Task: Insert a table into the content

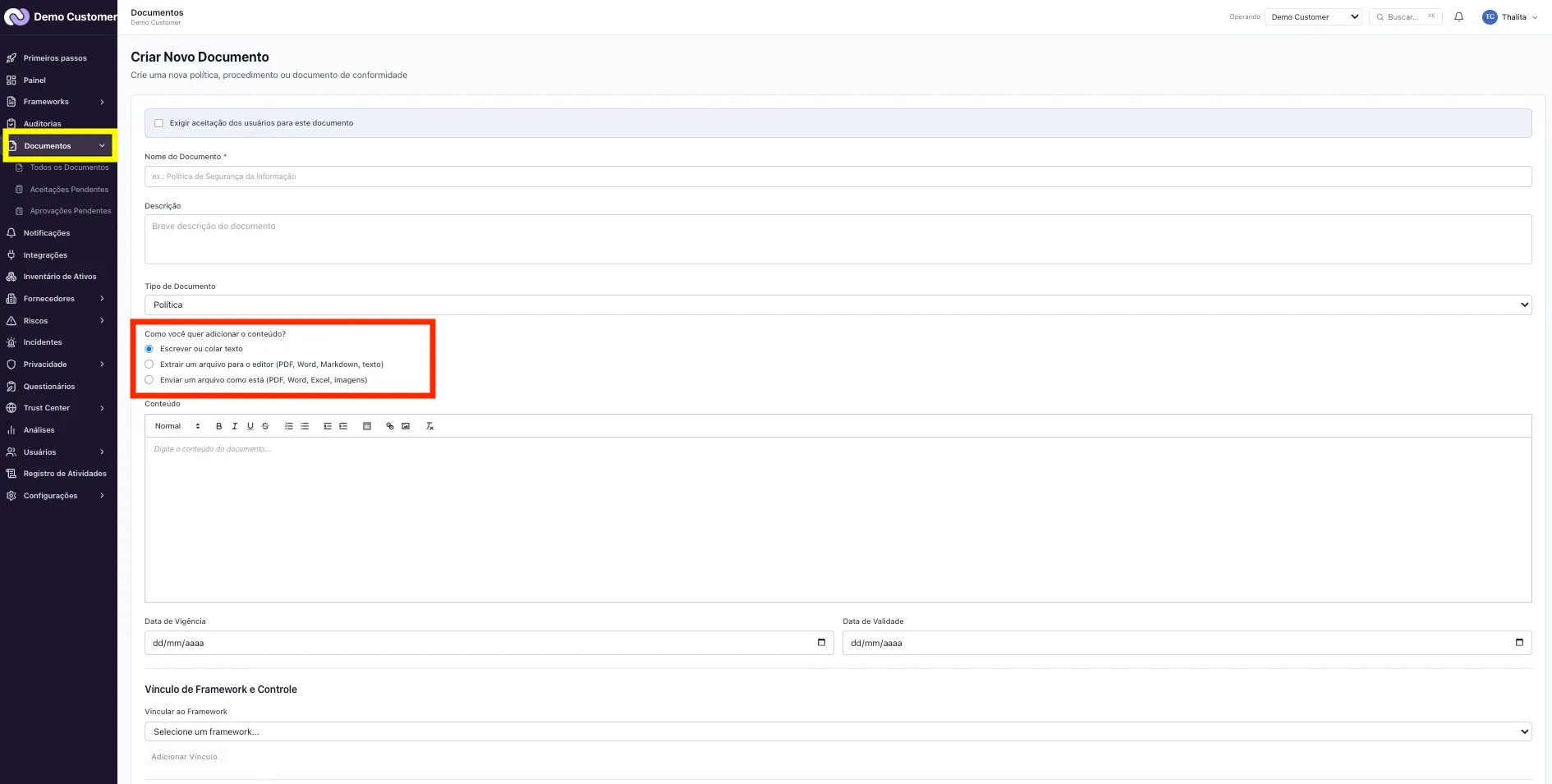Action: 367,426
